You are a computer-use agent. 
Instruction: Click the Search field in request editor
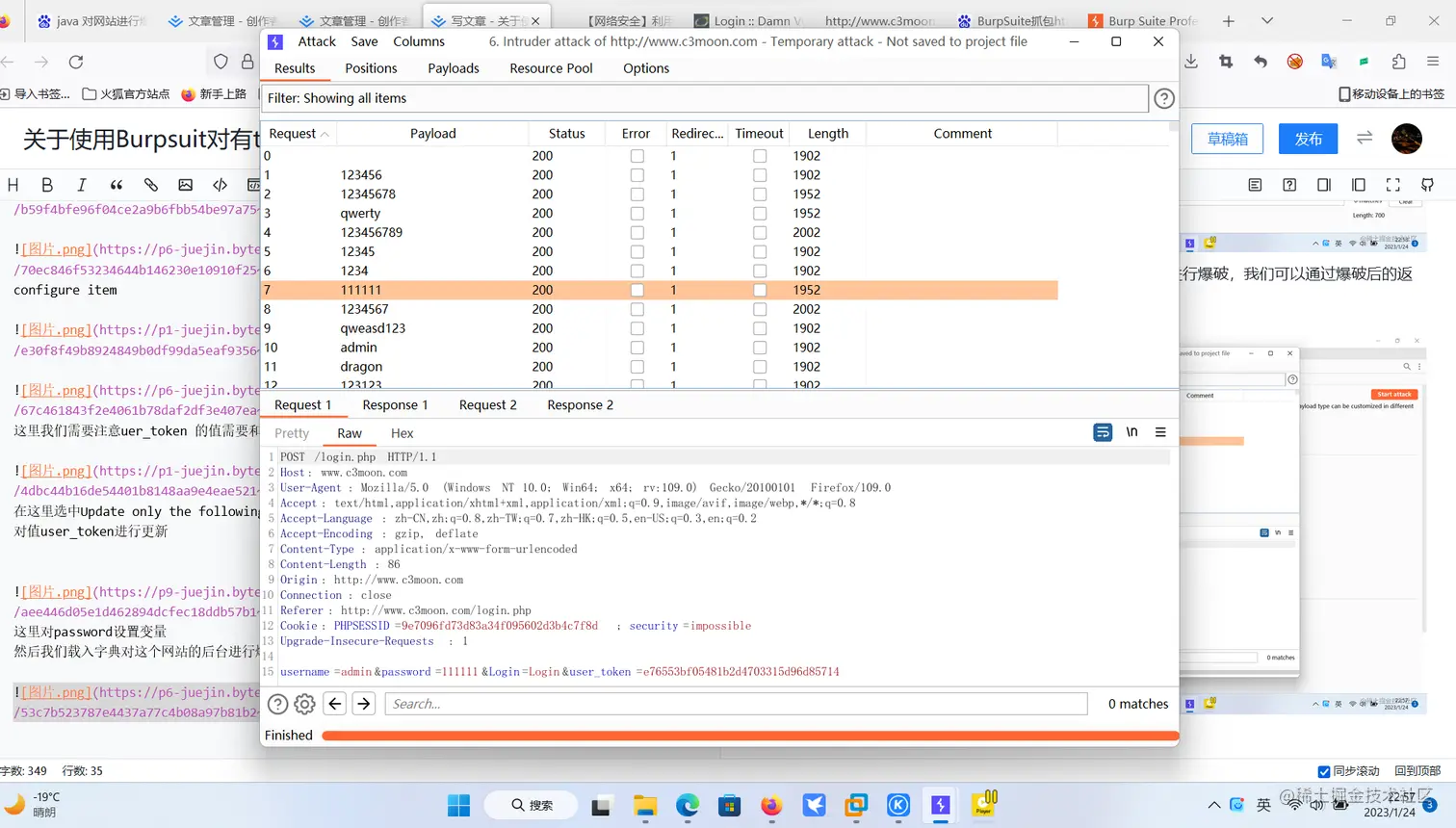(737, 704)
